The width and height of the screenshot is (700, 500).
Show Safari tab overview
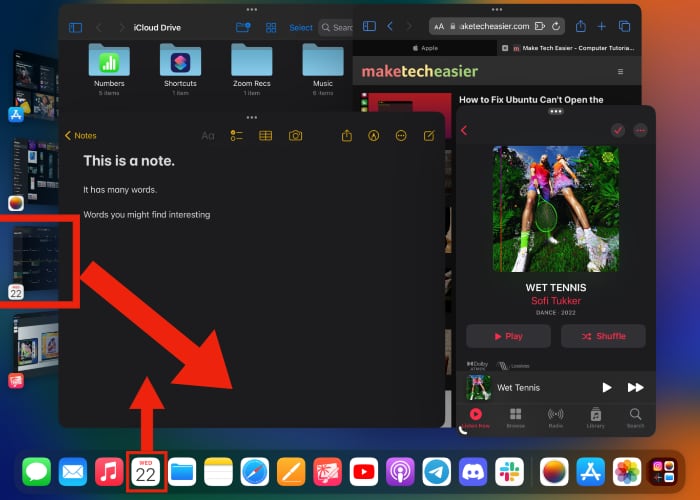pos(625,26)
